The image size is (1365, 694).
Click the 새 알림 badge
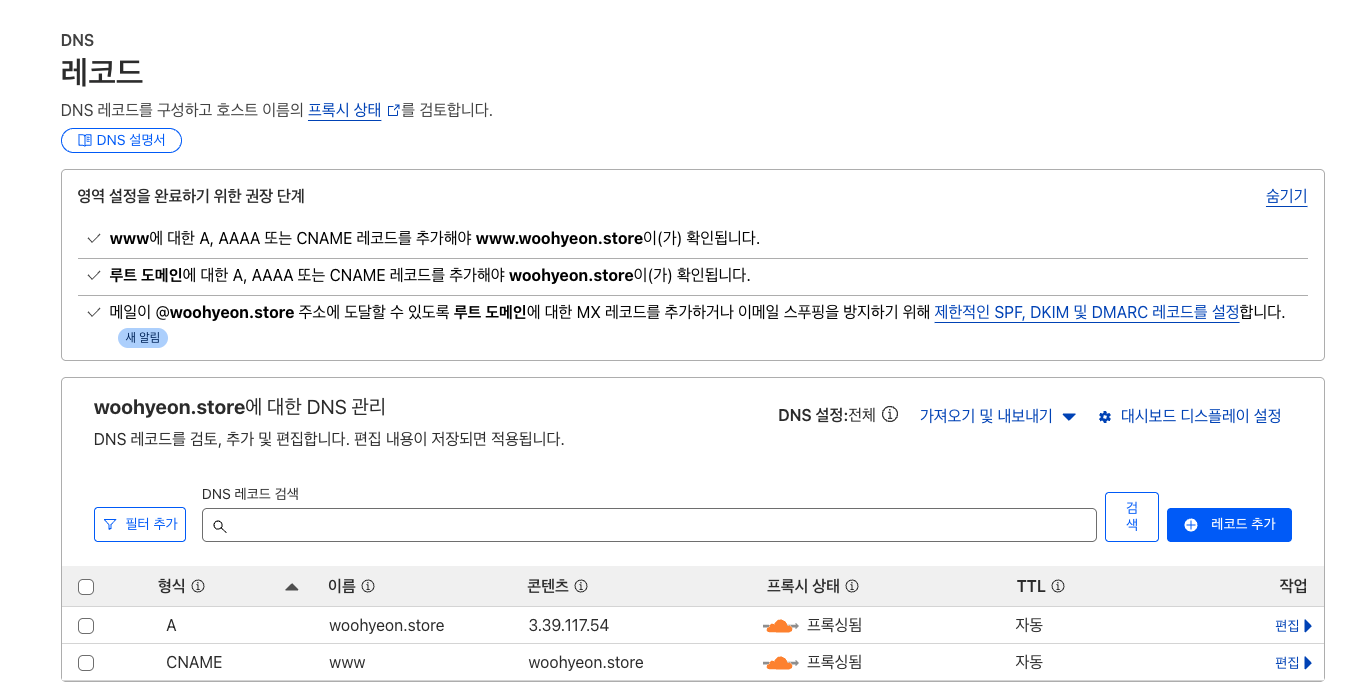pyautogui.click(x=143, y=338)
